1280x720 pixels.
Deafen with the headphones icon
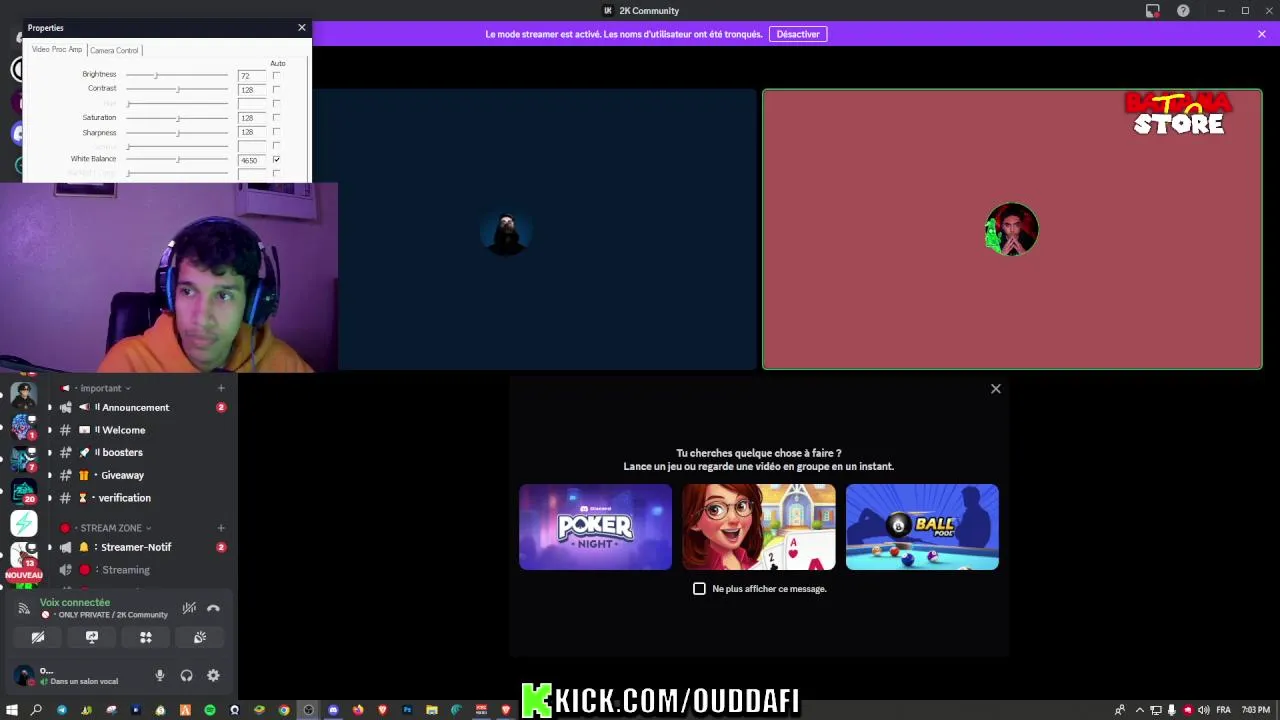point(186,676)
